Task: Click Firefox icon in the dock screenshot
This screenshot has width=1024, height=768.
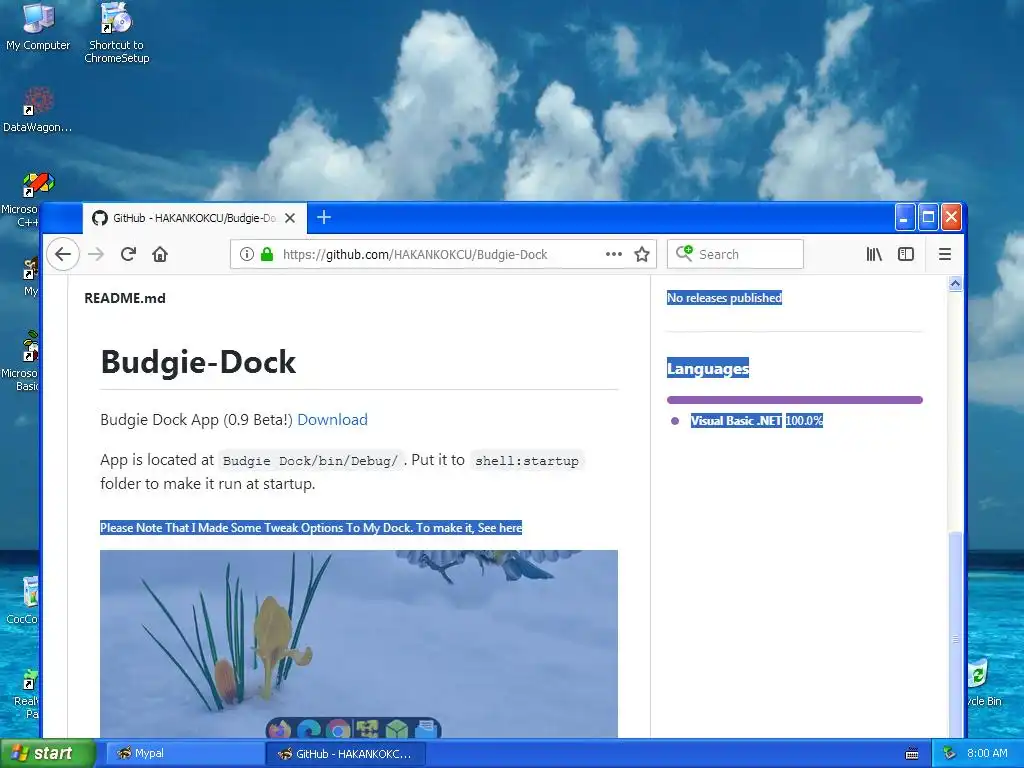Action: tap(279, 728)
